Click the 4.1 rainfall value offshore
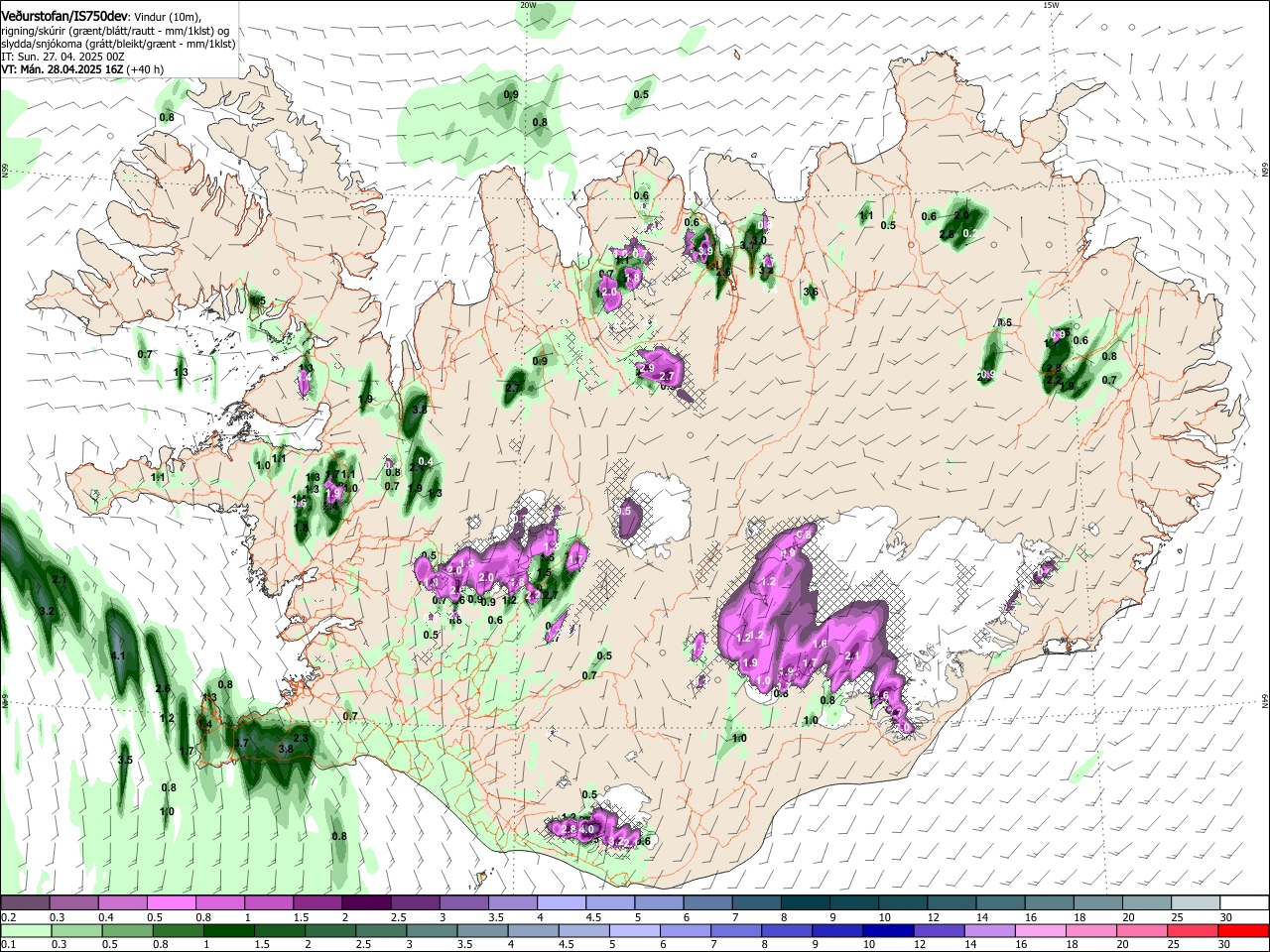The width and height of the screenshot is (1270, 952). [118, 656]
